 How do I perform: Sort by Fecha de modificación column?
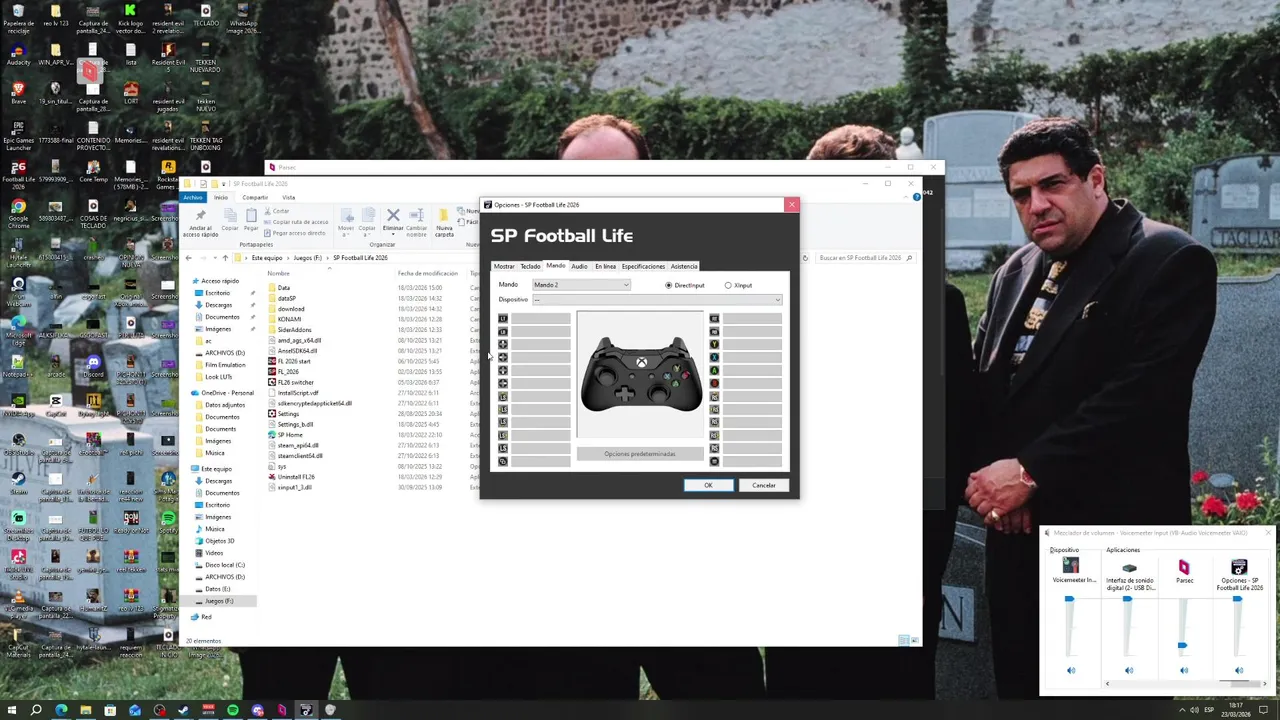[427, 273]
